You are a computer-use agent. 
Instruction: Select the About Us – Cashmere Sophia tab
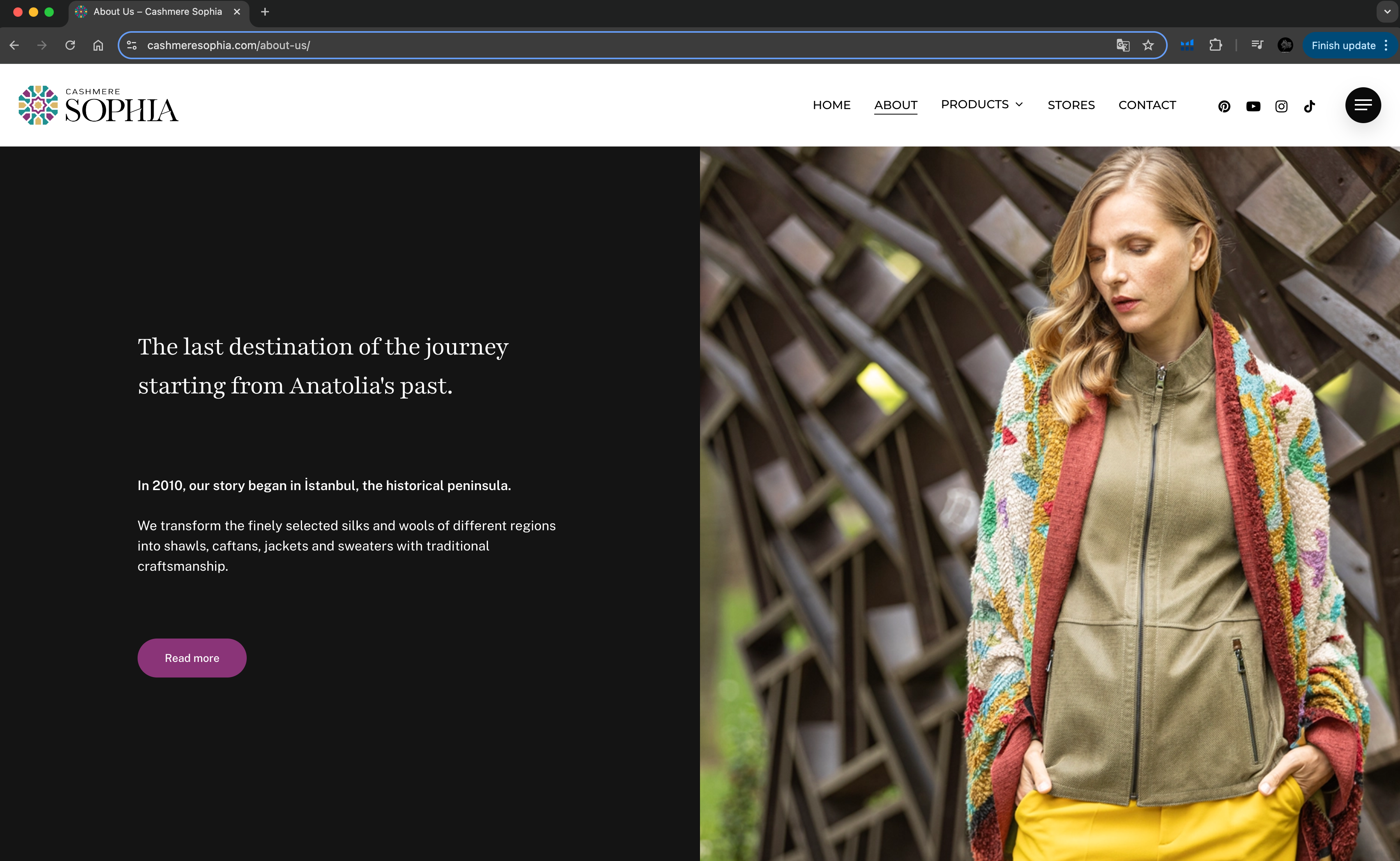[158, 12]
